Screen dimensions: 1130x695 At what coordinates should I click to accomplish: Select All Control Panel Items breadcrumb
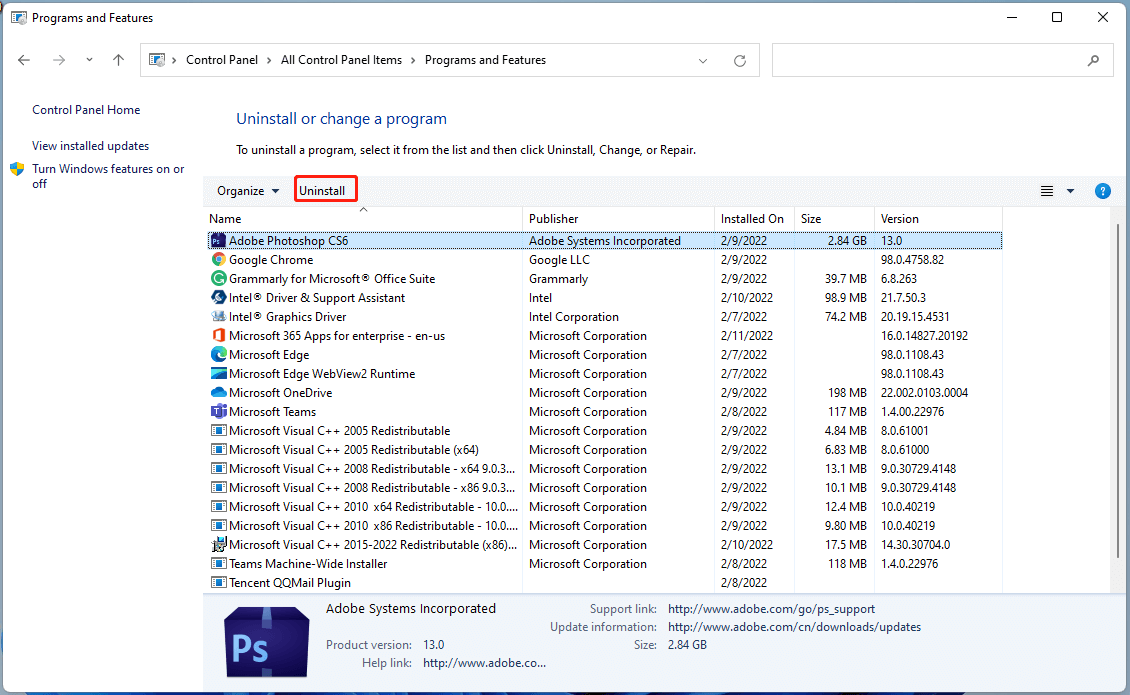tap(341, 60)
